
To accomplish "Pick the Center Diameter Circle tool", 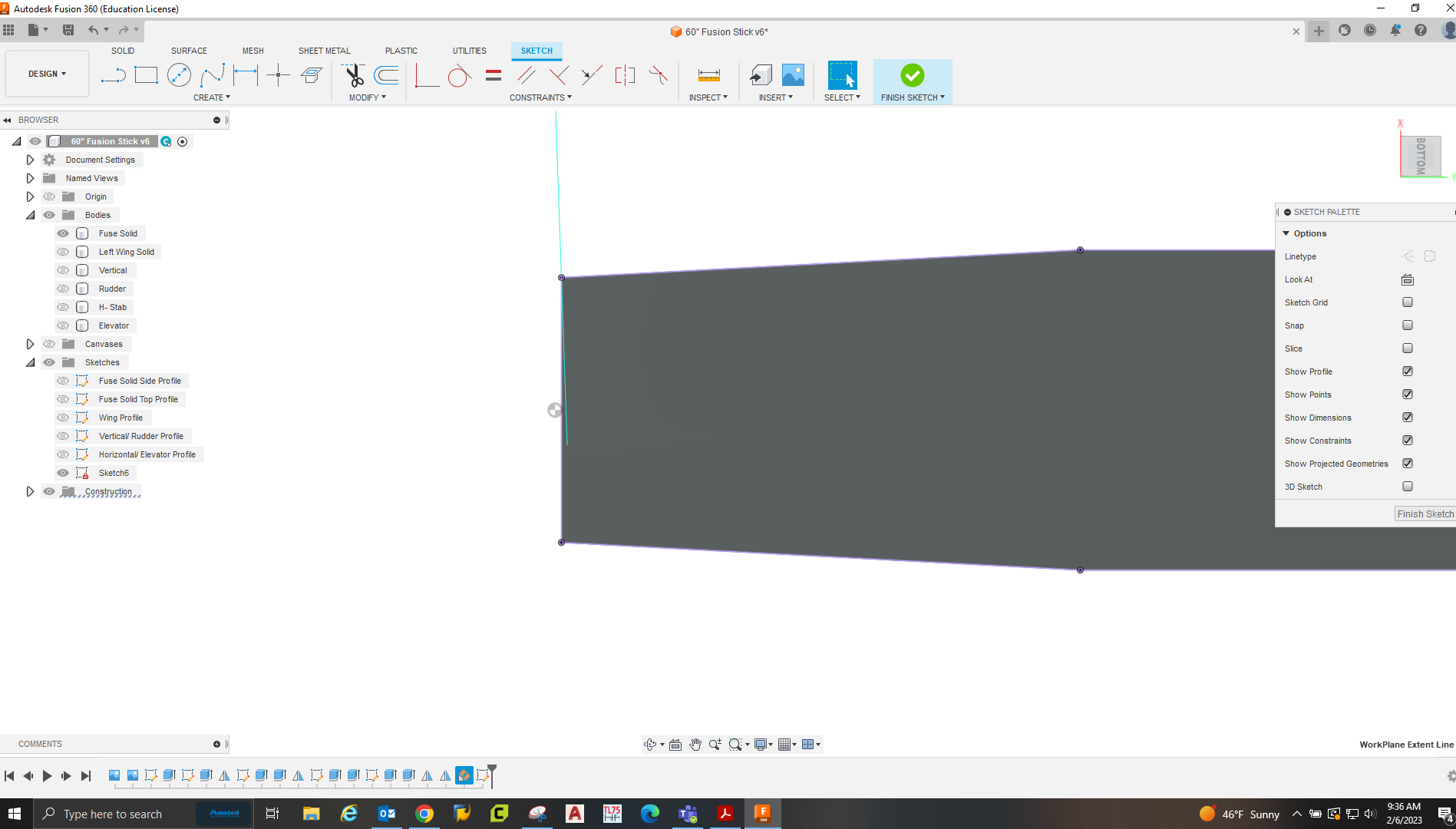I will 179,75.
